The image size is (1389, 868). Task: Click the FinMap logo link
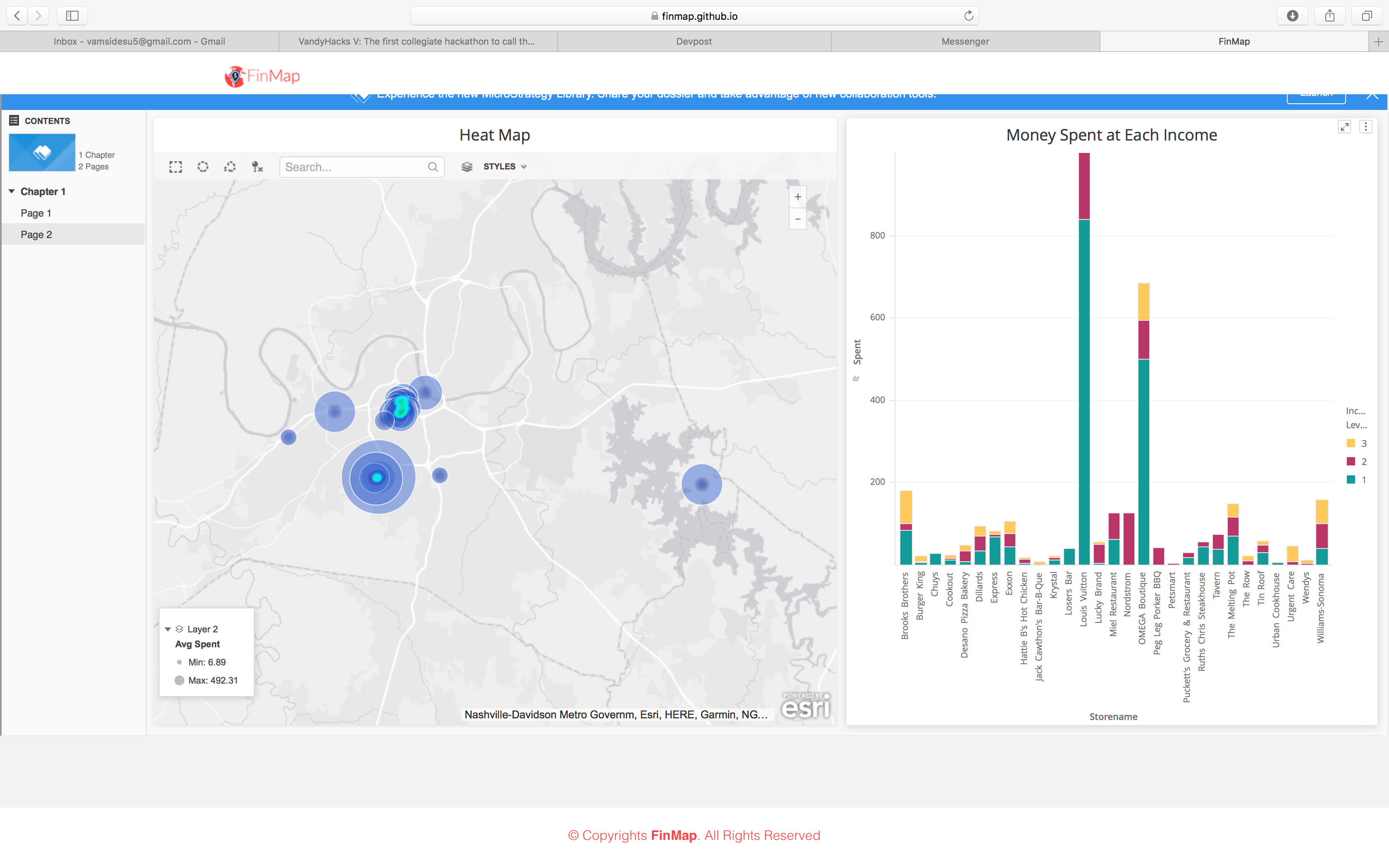point(263,76)
